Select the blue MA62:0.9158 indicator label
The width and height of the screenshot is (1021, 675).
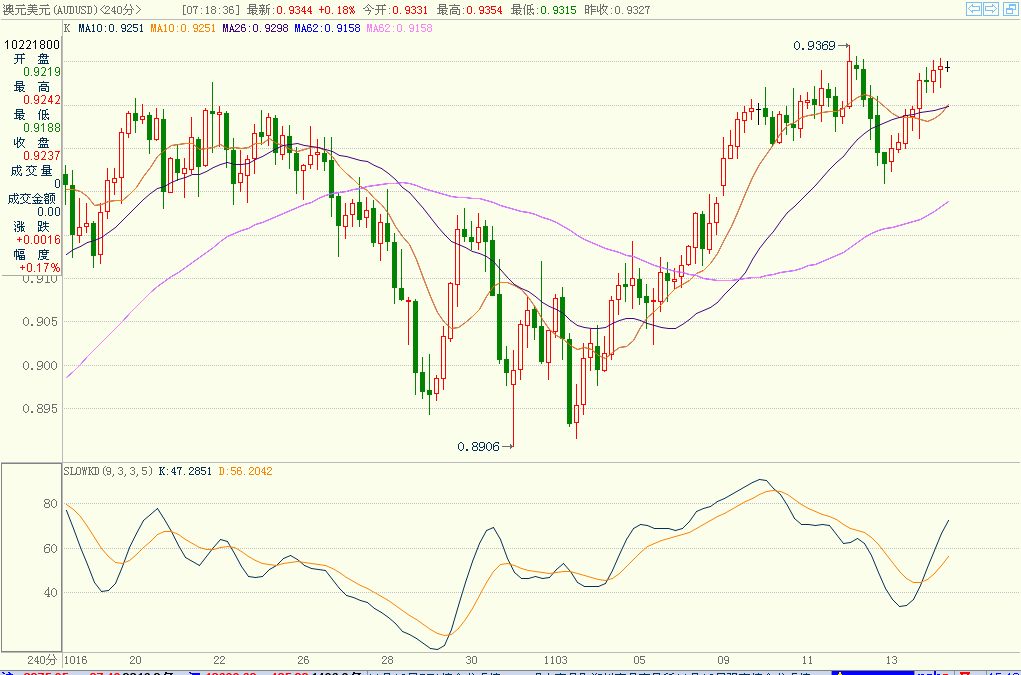pos(328,28)
